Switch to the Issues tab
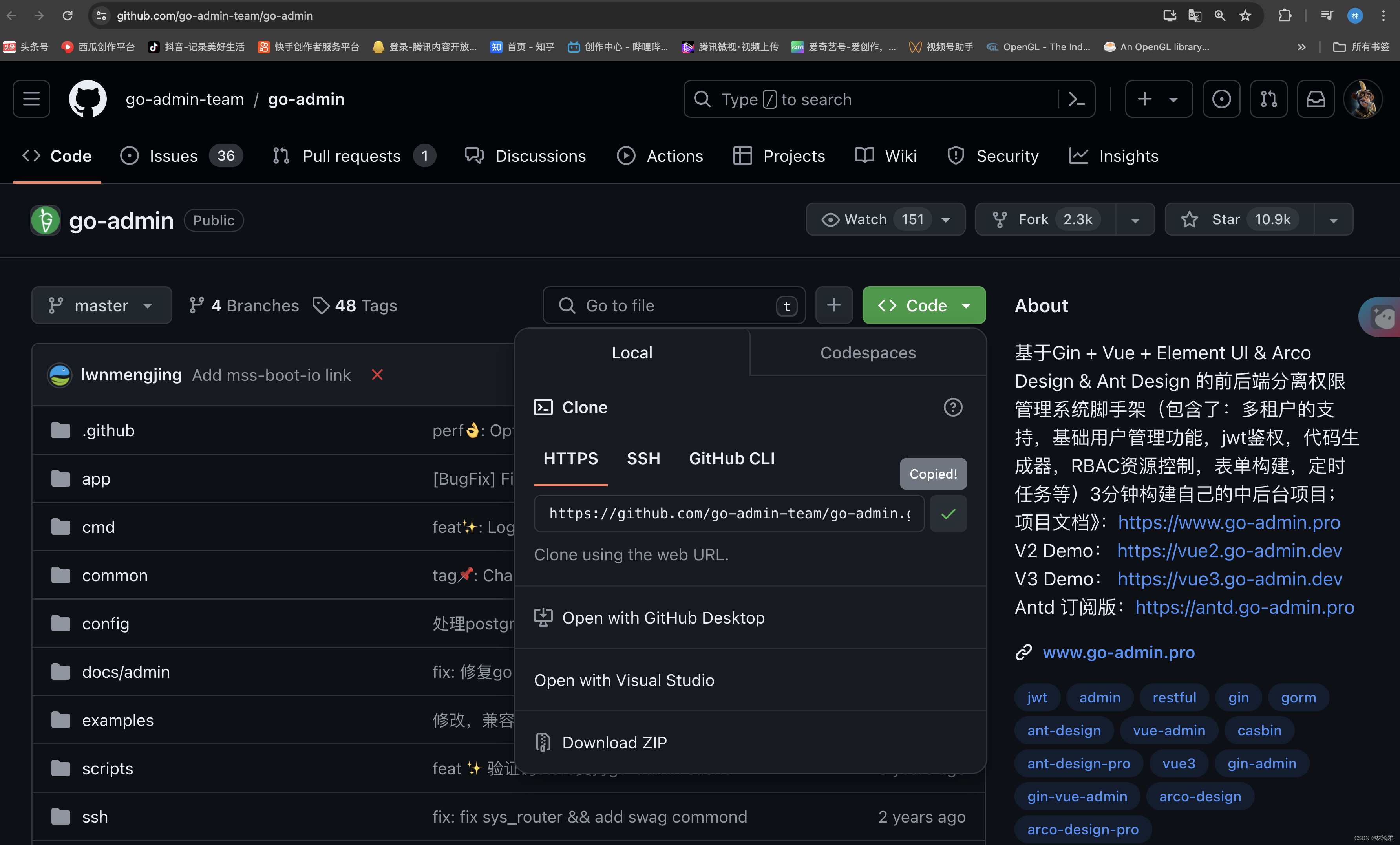This screenshot has width=1400, height=845. [x=182, y=156]
